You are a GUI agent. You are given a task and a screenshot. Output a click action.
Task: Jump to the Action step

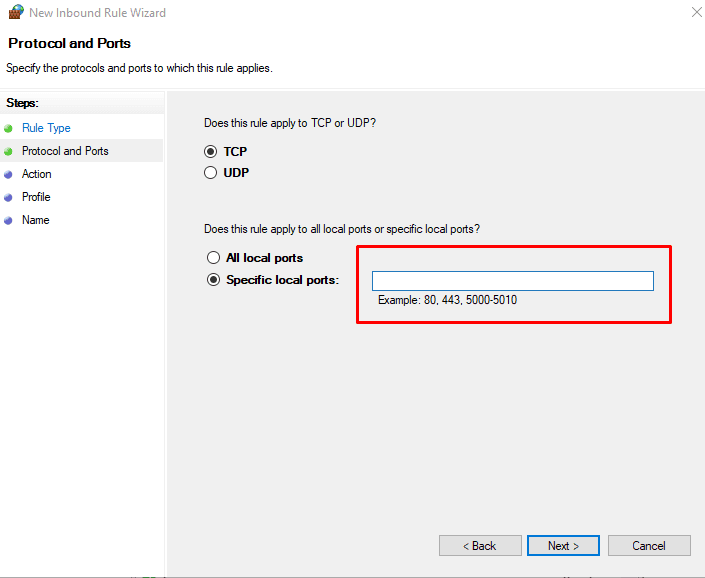point(37,174)
